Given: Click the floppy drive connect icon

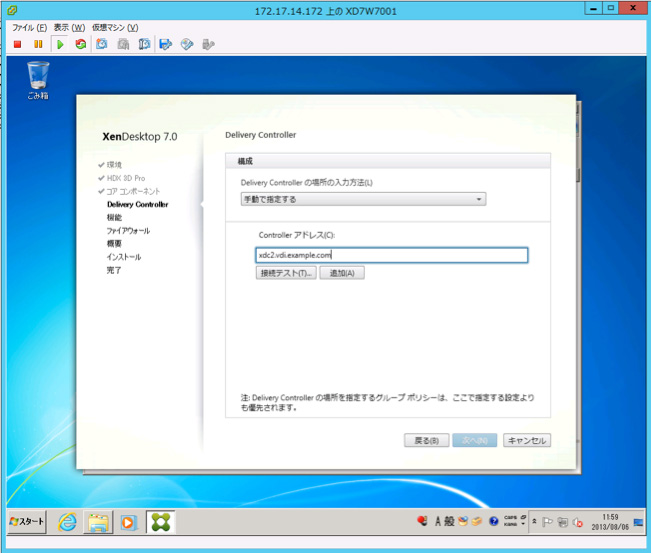Looking at the screenshot, I should (165, 44).
